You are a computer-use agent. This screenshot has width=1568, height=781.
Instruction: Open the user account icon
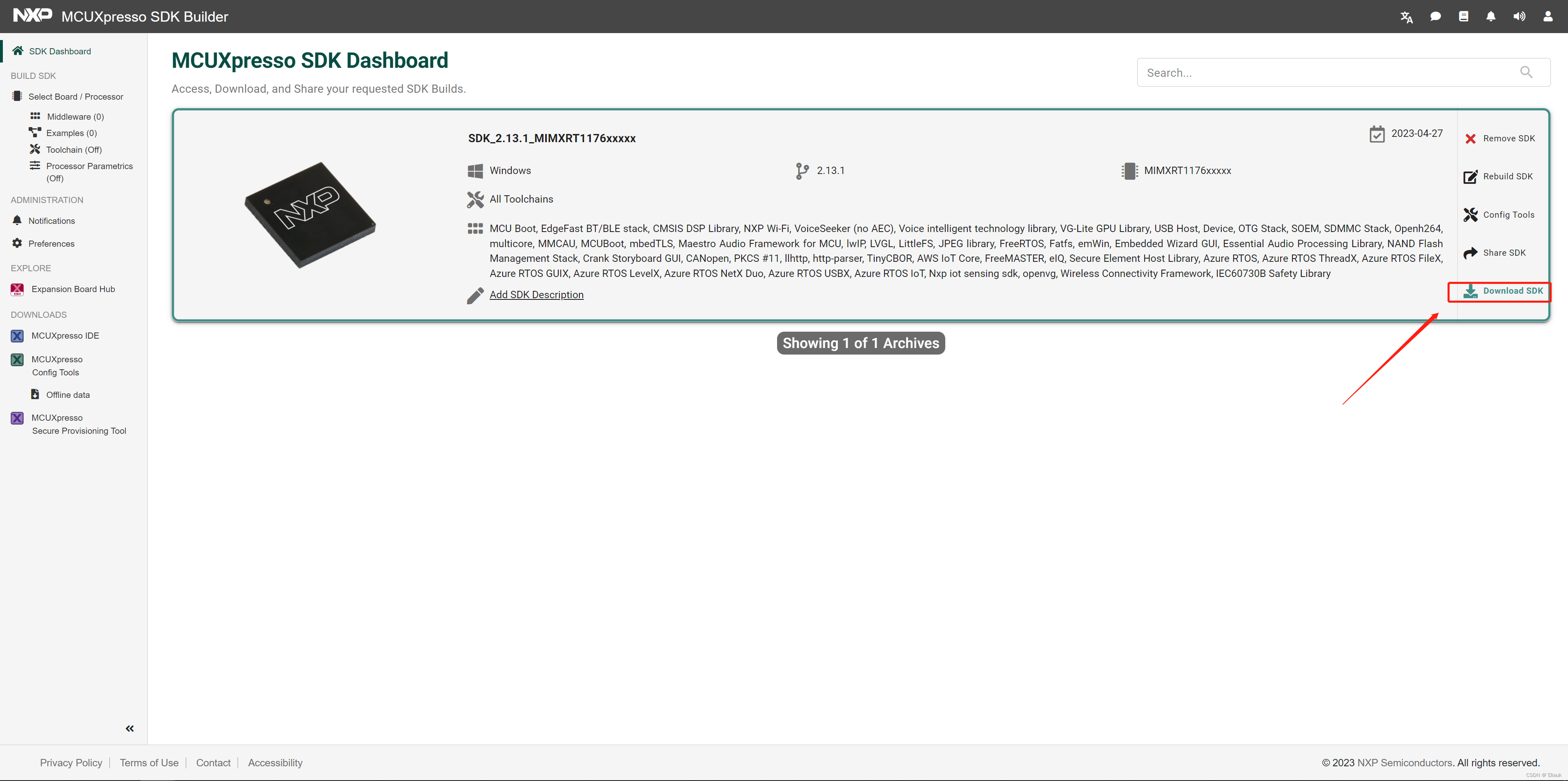(1547, 16)
